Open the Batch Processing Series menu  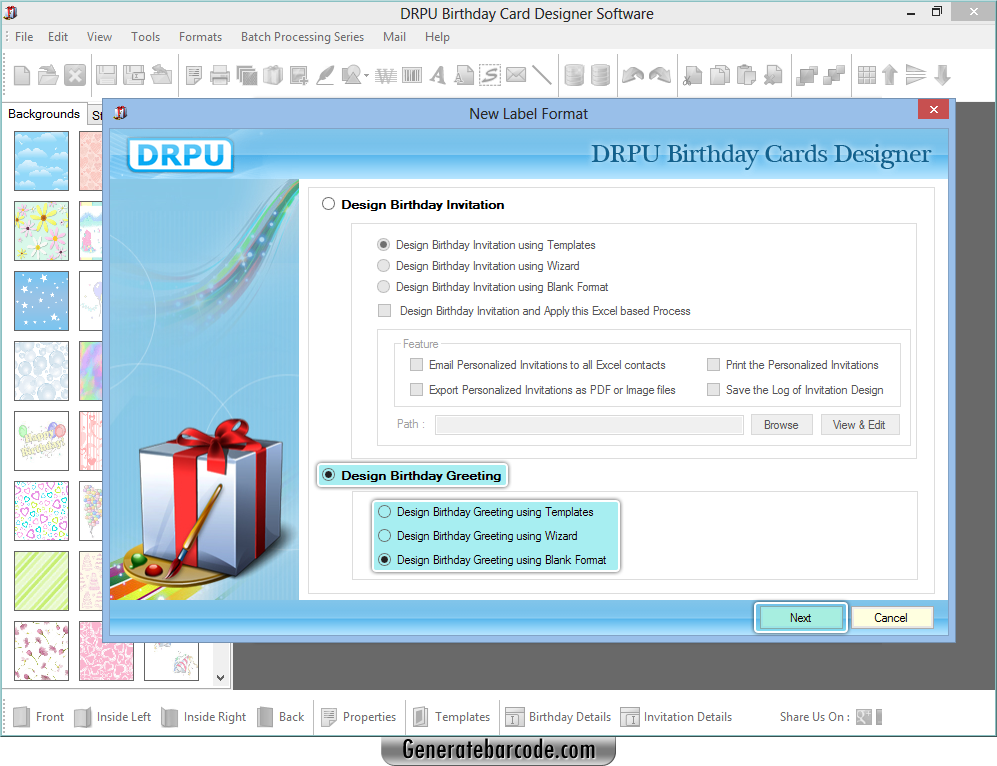[302, 37]
